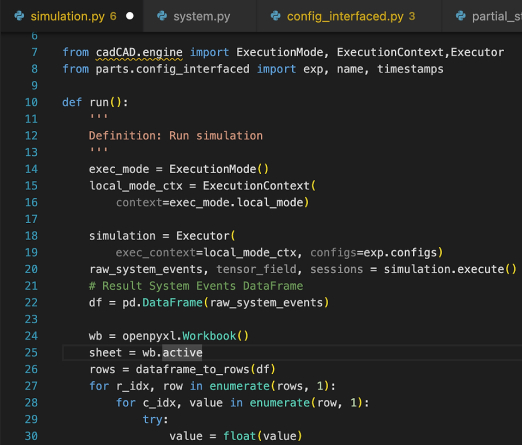Viewport: 522px width, 445px height.
Task: Click the Python icon on system.py tab
Action: [x=162, y=16]
